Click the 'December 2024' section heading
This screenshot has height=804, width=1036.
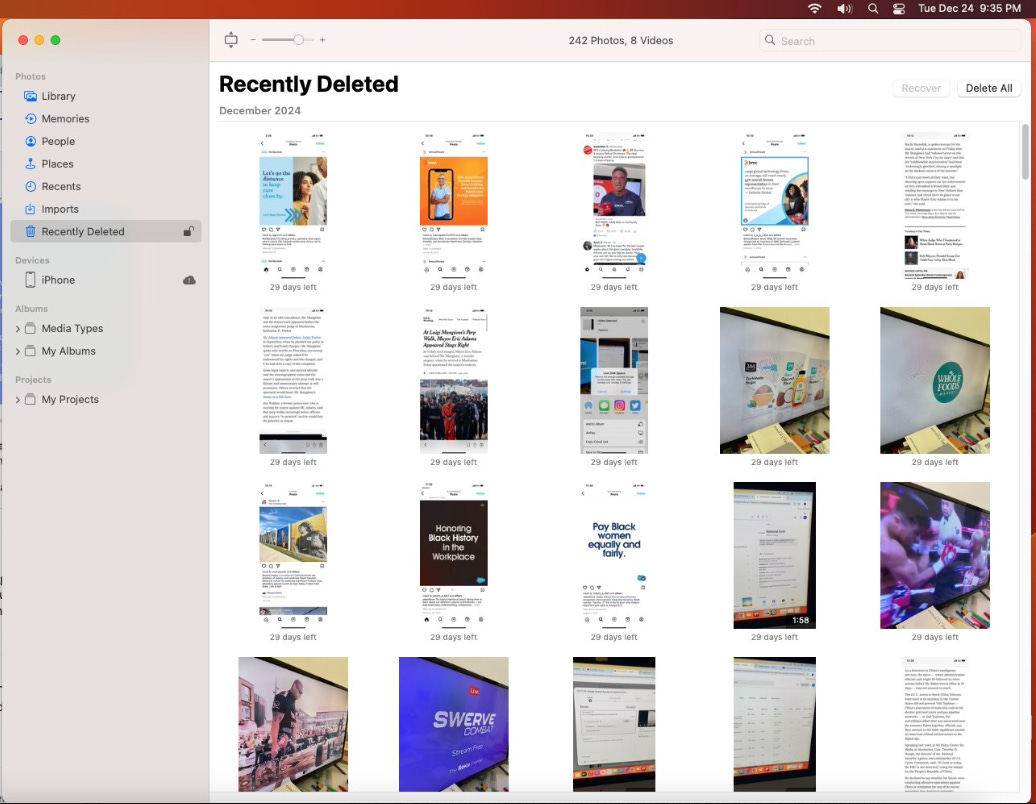(x=260, y=111)
